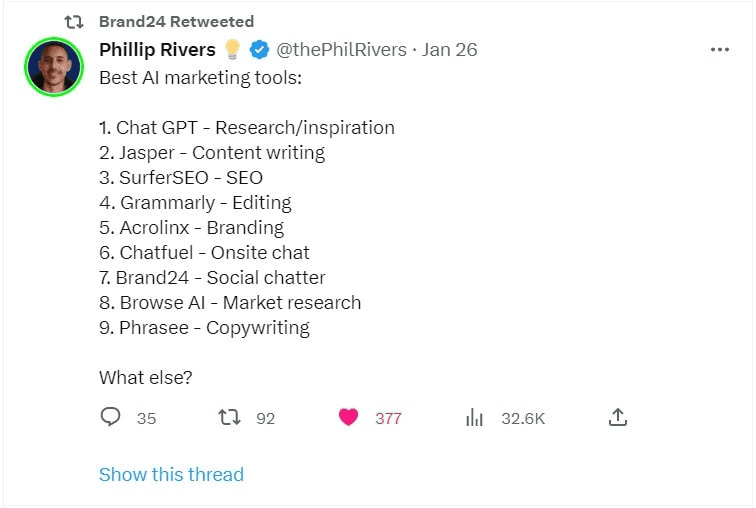Click the 32.6K views count
This screenshot has width=756, height=508.
(523, 418)
